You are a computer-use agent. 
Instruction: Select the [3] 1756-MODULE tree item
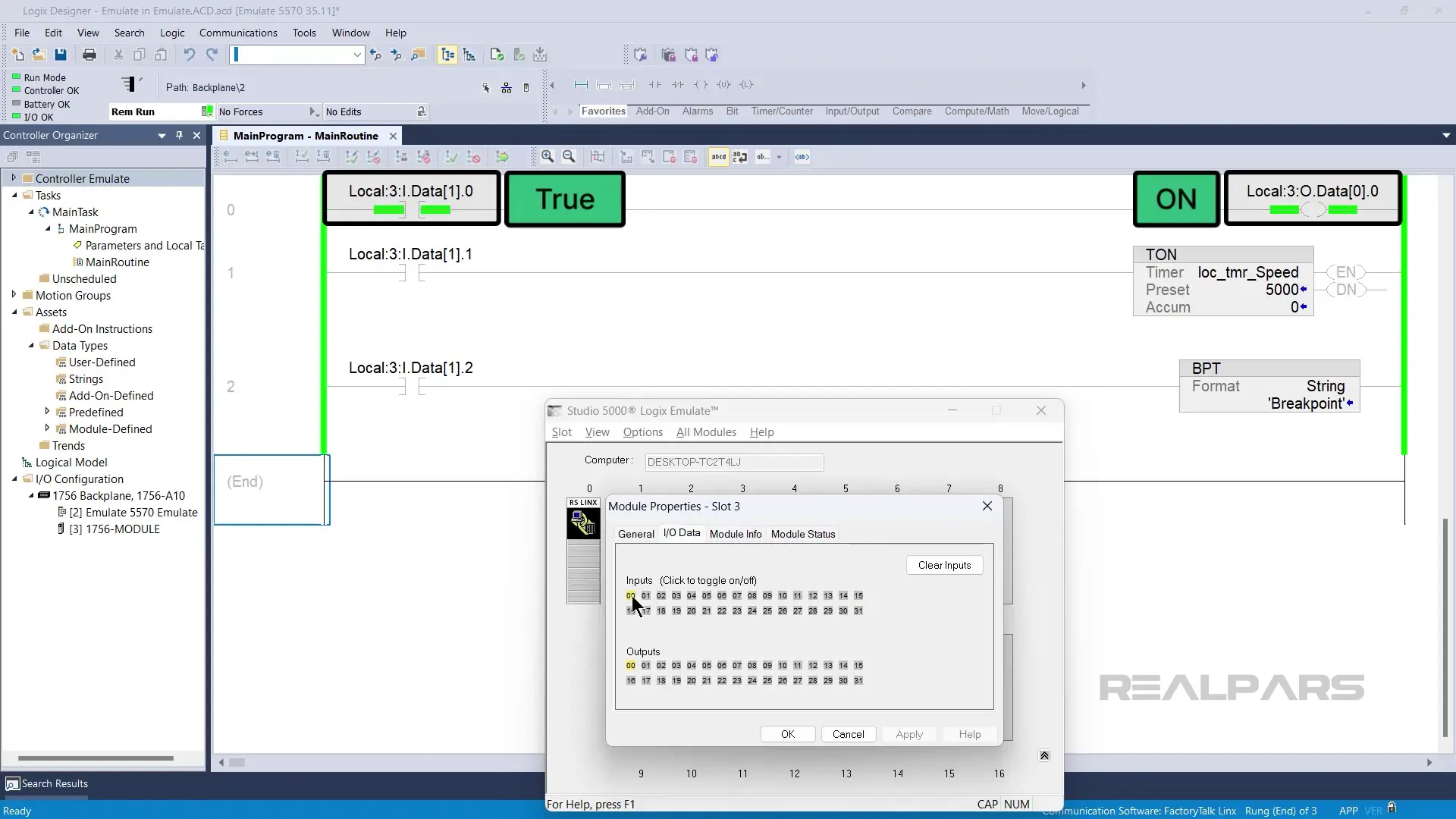[x=115, y=529]
